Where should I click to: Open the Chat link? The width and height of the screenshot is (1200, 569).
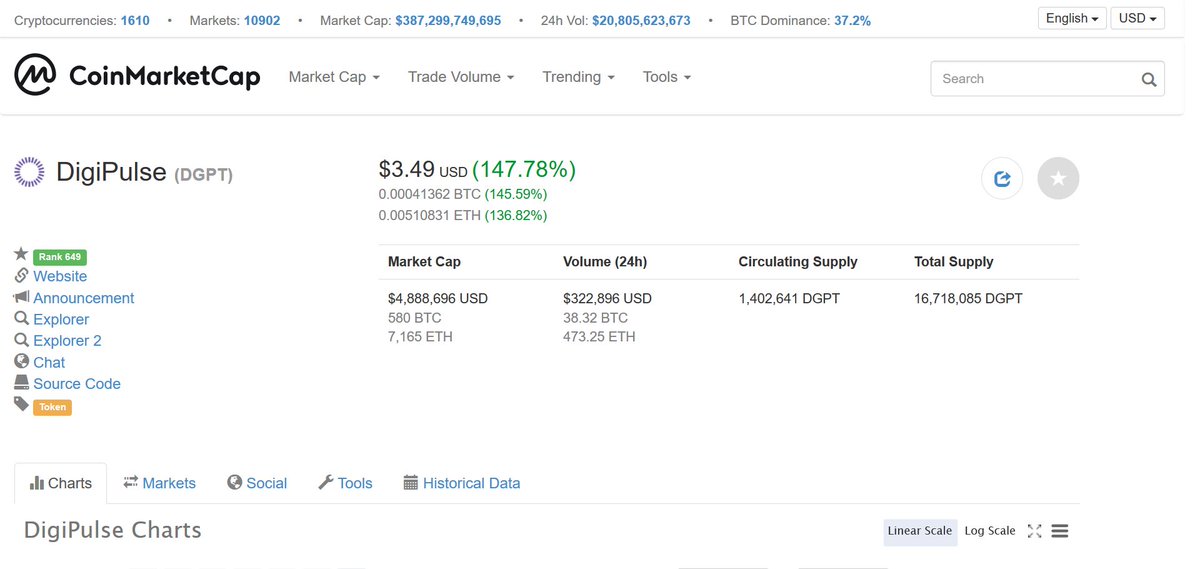[x=49, y=362]
